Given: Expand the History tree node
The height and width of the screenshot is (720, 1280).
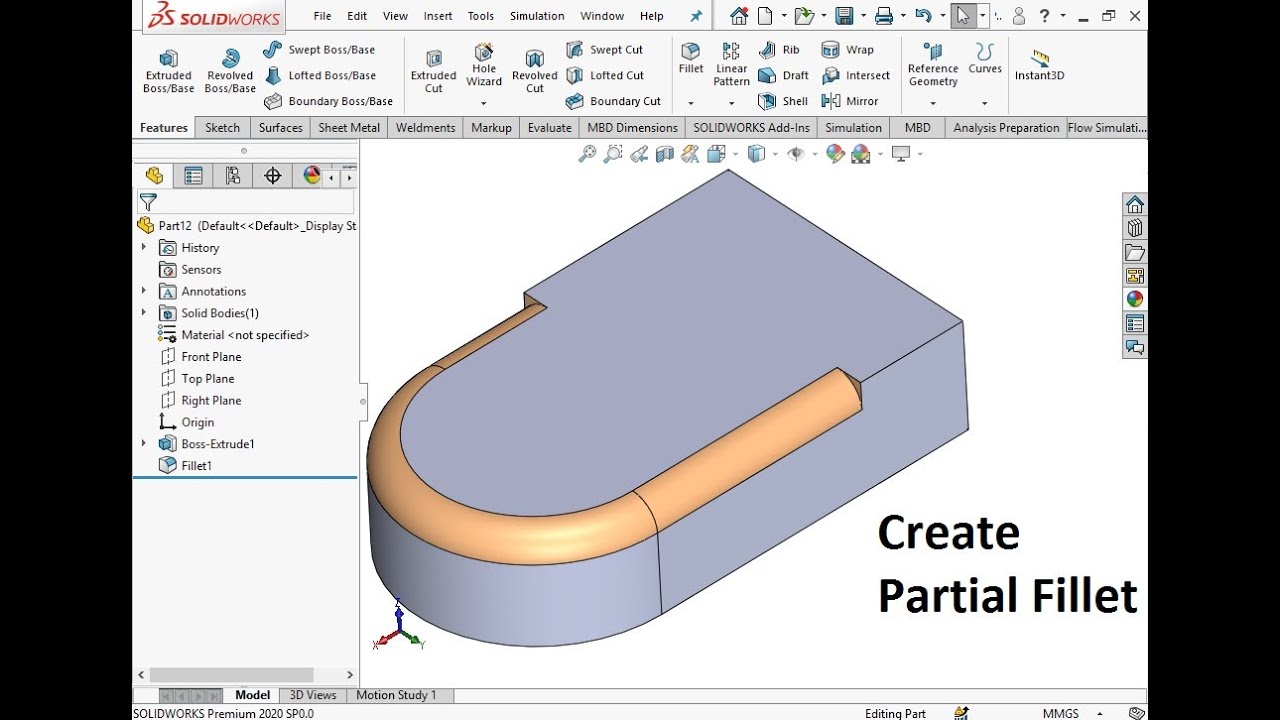Looking at the screenshot, I should pos(144,247).
